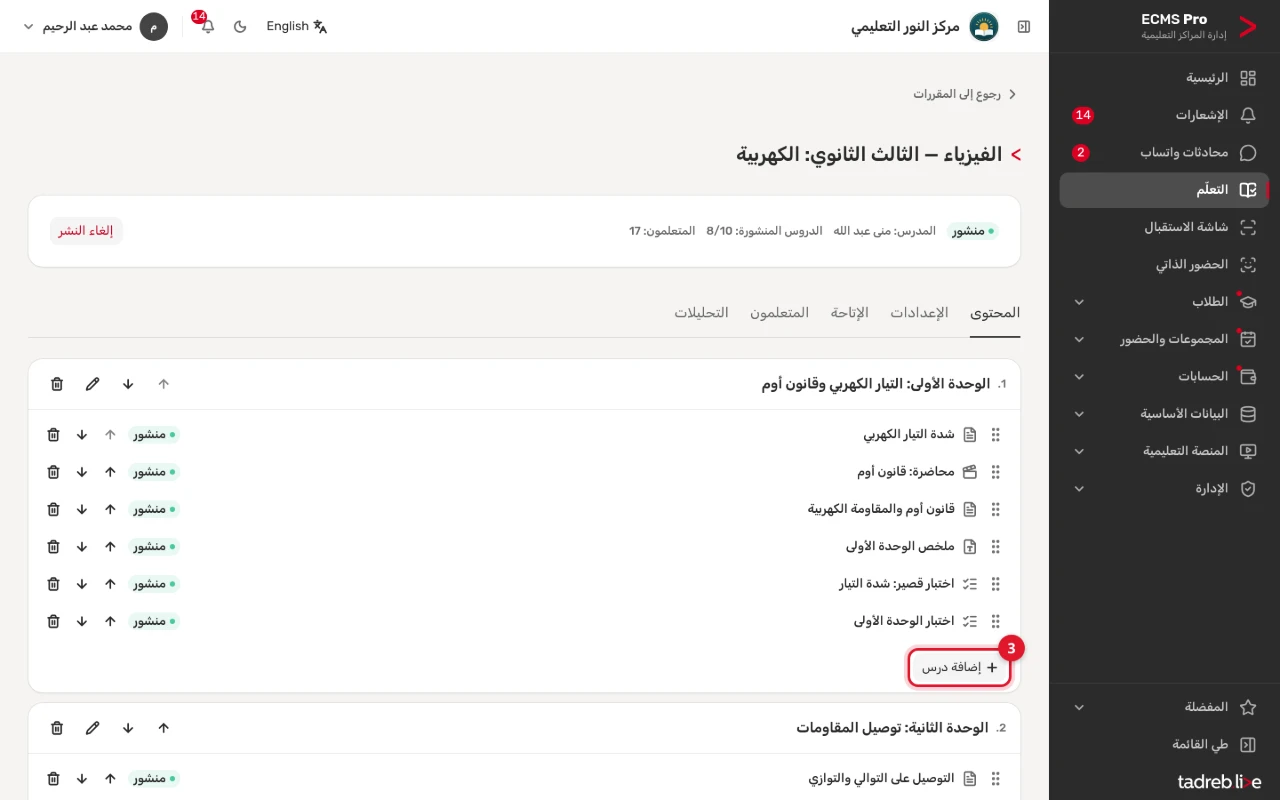Grab drag handle of اختبار قصير: شدة التيار
Screen dimensions: 1280x800
coord(995,584)
